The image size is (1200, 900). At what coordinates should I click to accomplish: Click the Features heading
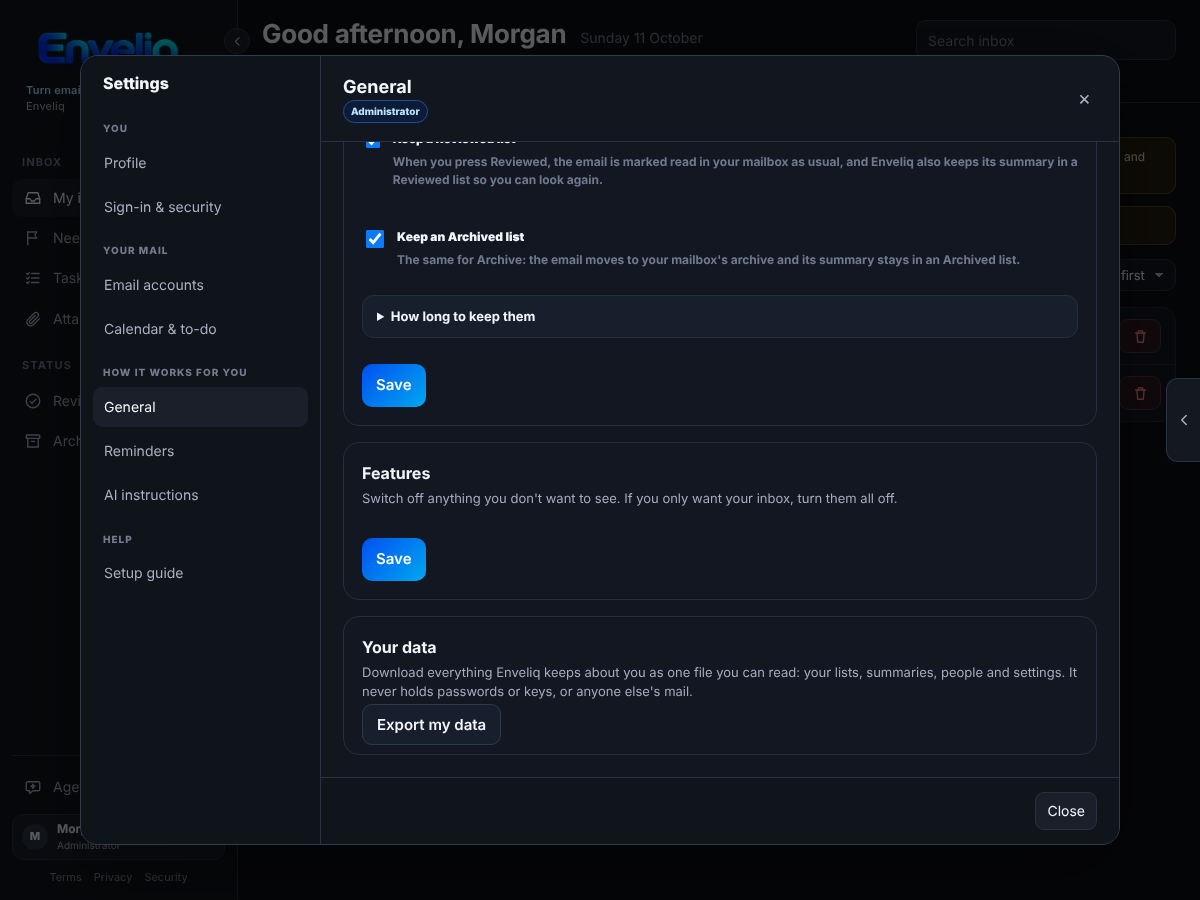396,473
